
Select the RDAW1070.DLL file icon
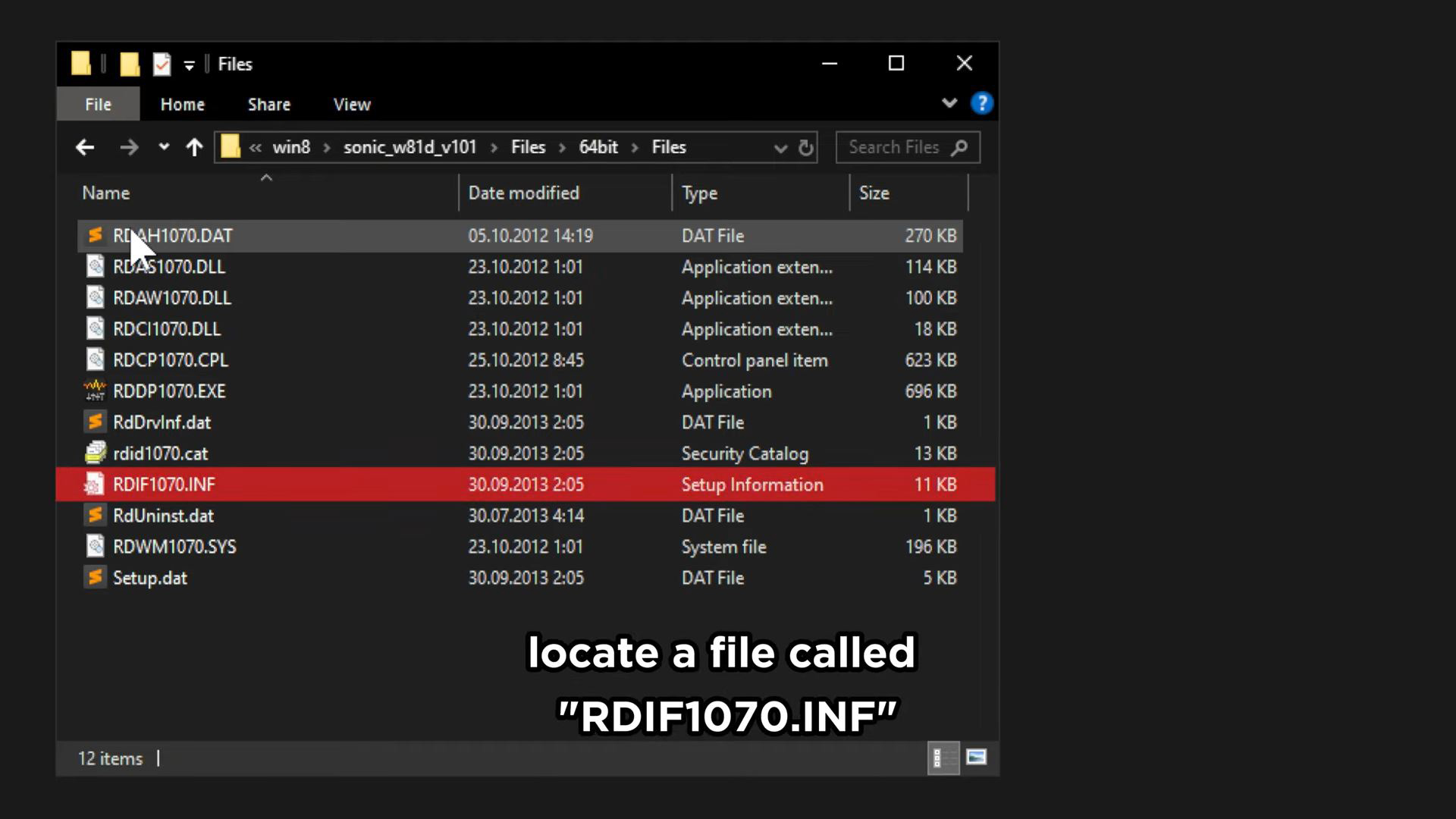pos(95,298)
